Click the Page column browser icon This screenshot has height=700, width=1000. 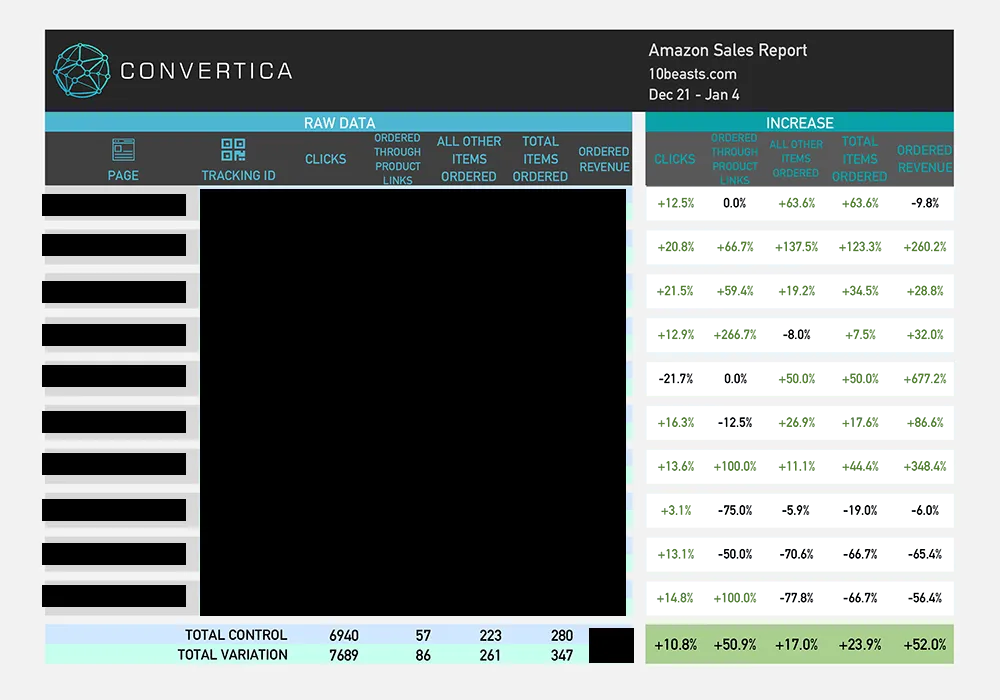(123, 150)
